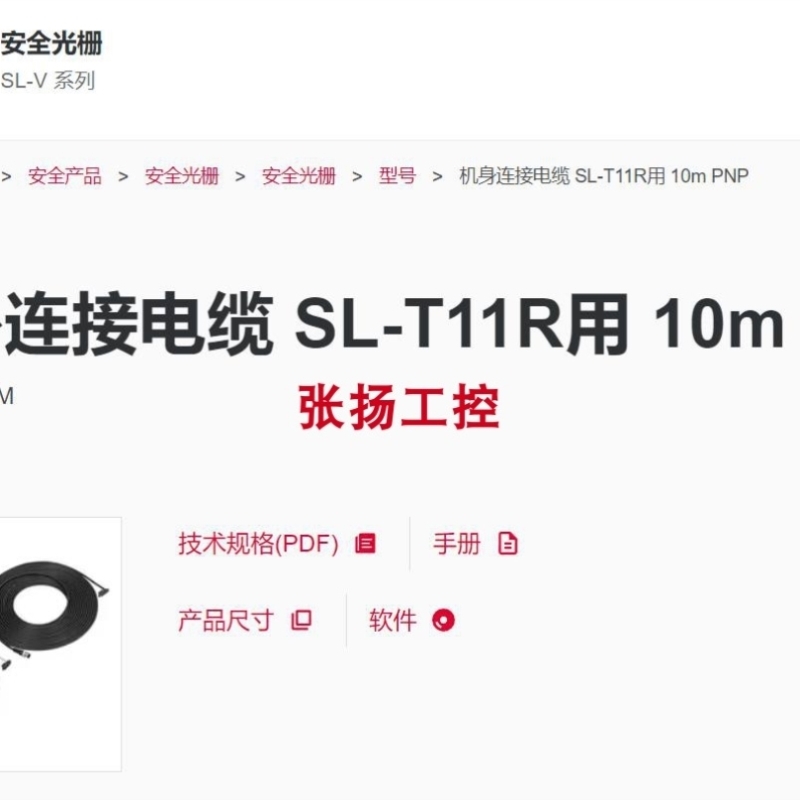Click the arrow separator before 安全产品
Image resolution: width=800 pixels, height=800 pixels.
tap(6, 177)
